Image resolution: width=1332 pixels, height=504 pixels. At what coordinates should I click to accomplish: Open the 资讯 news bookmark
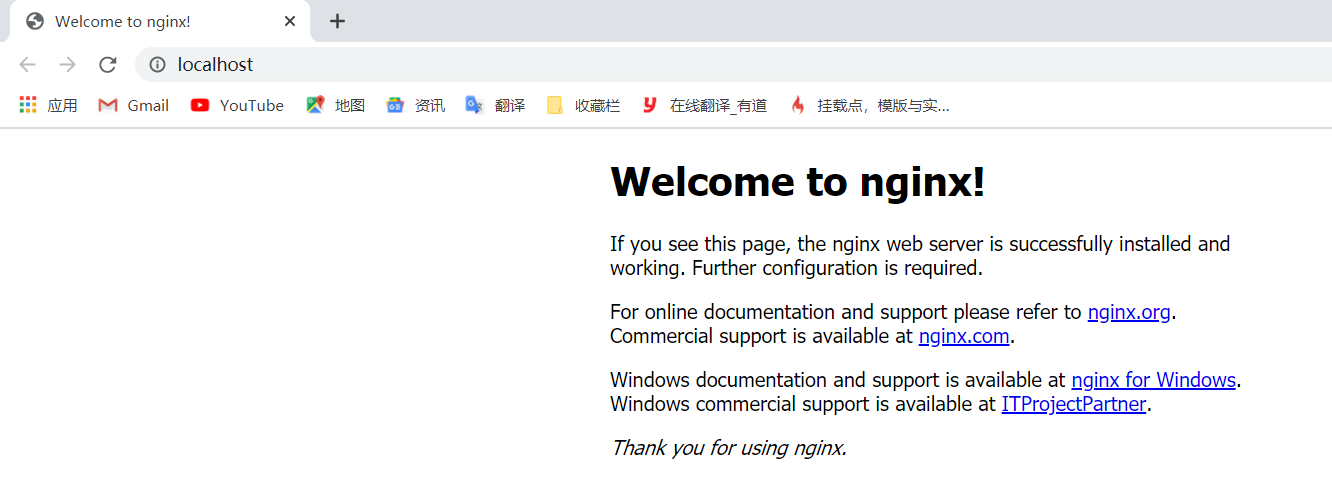[x=415, y=105]
